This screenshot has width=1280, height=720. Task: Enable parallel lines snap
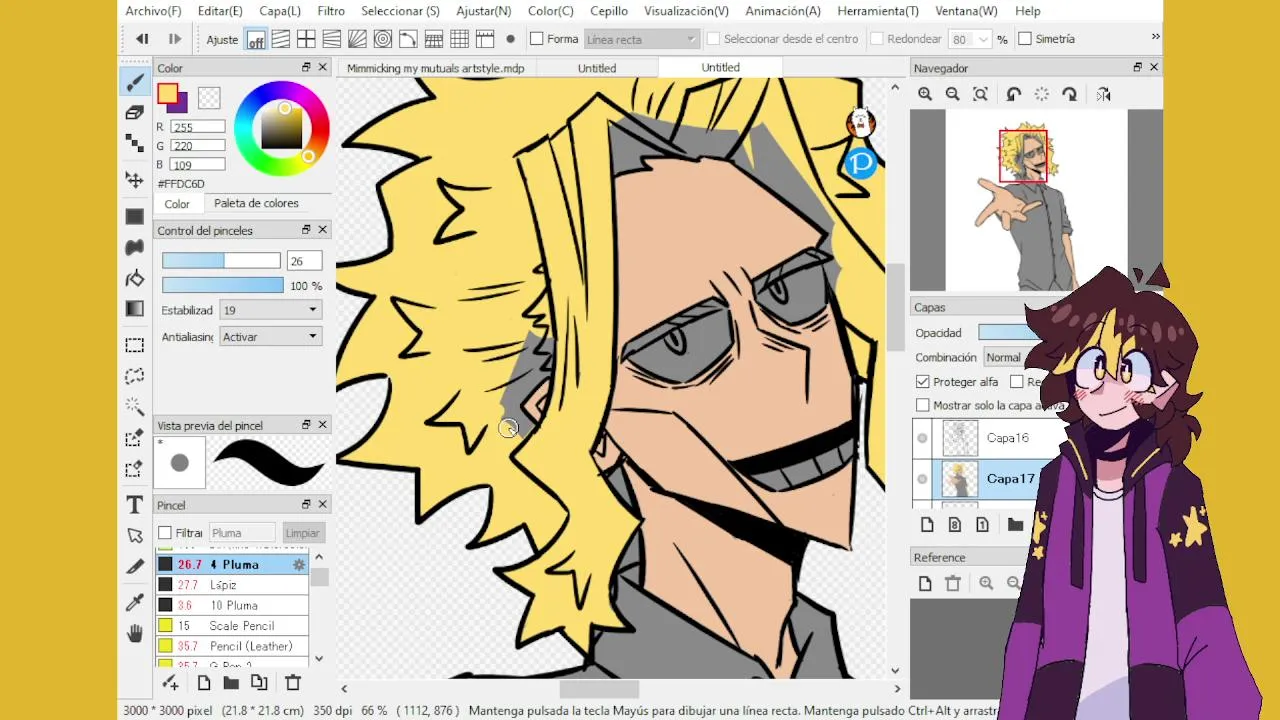point(281,40)
